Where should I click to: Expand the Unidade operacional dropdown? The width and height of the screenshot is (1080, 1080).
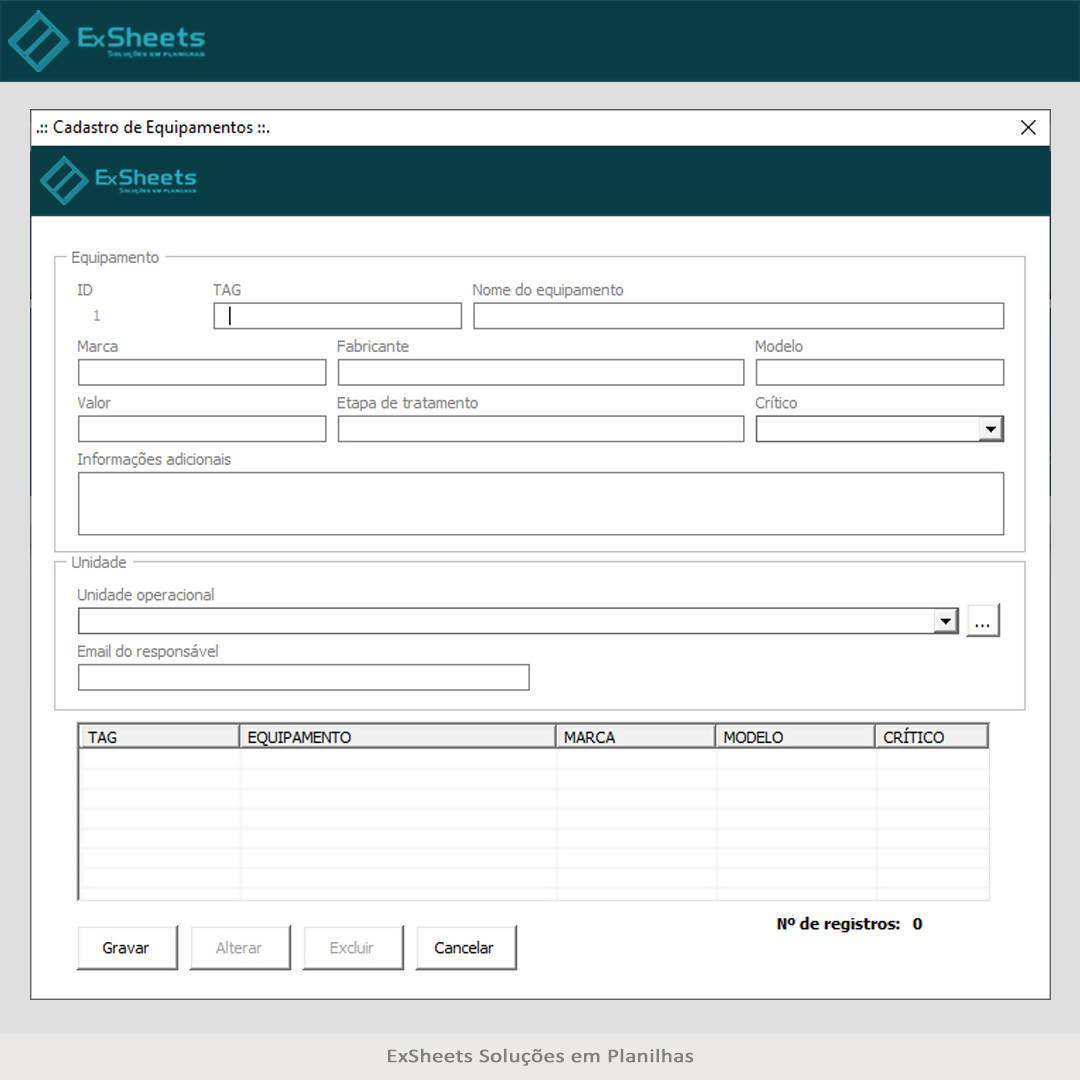946,621
